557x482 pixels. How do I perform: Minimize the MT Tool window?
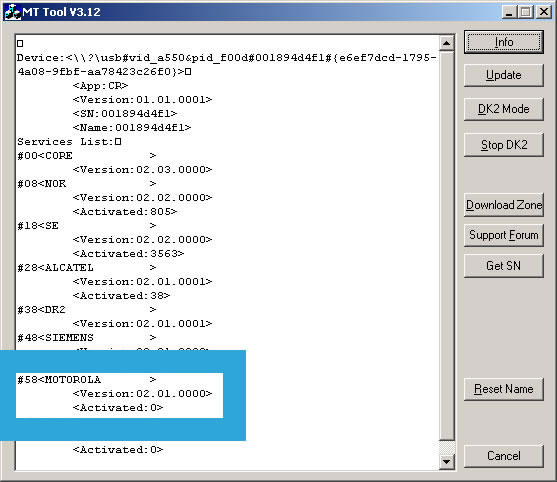[509, 12]
